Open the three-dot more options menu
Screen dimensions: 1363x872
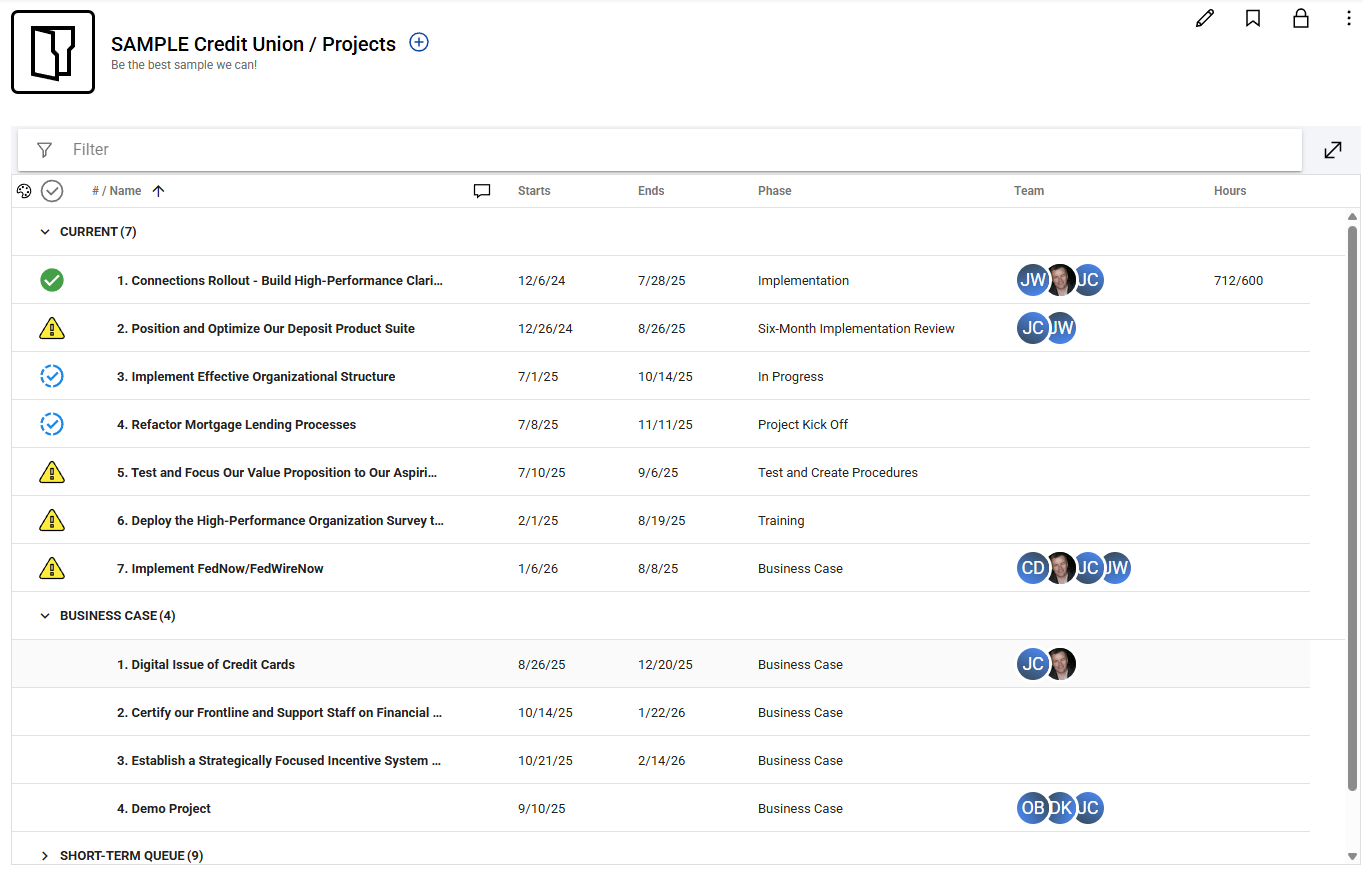pos(1349,18)
